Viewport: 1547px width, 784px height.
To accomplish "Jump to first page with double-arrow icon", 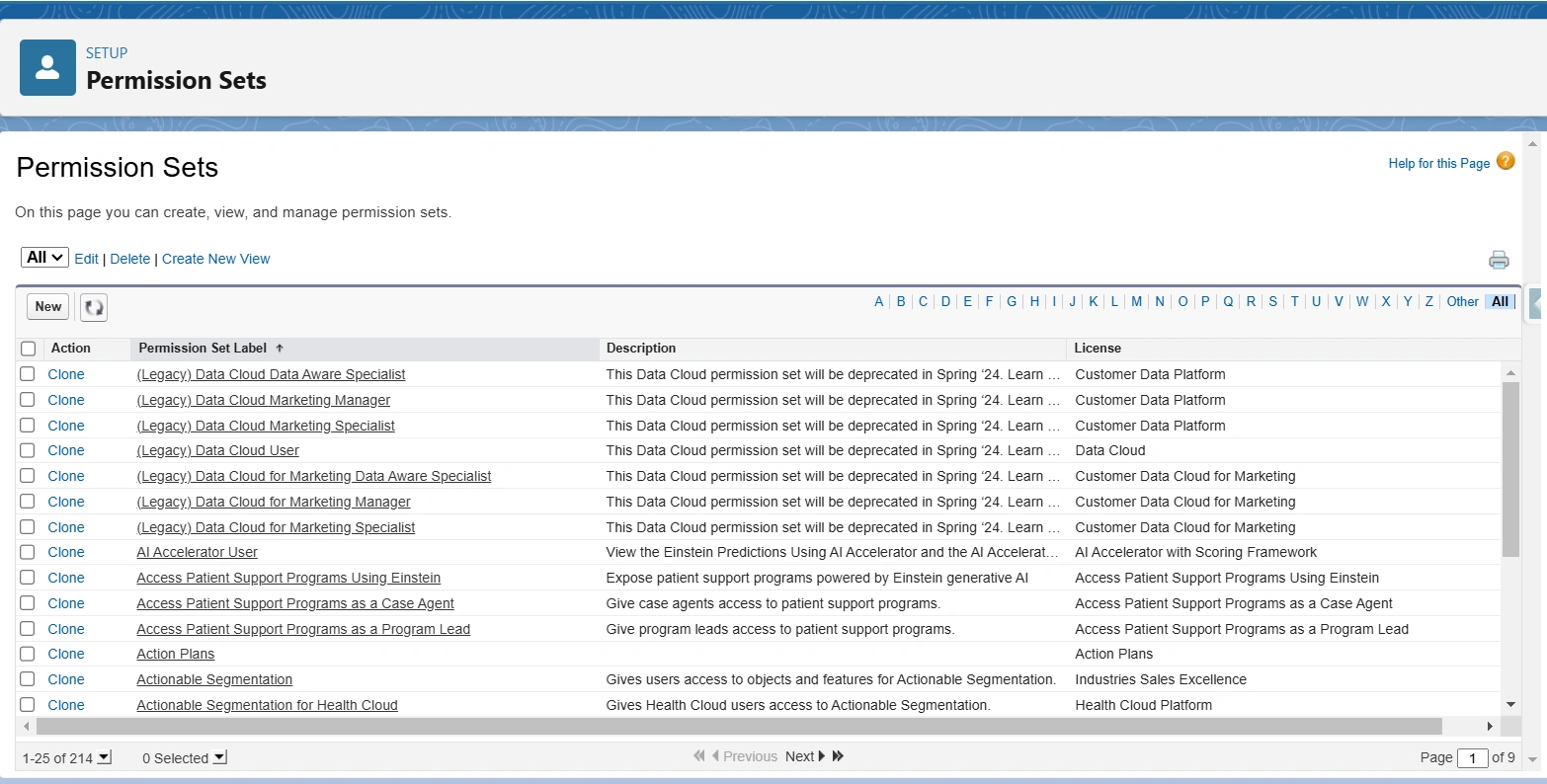I will click(698, 756).
